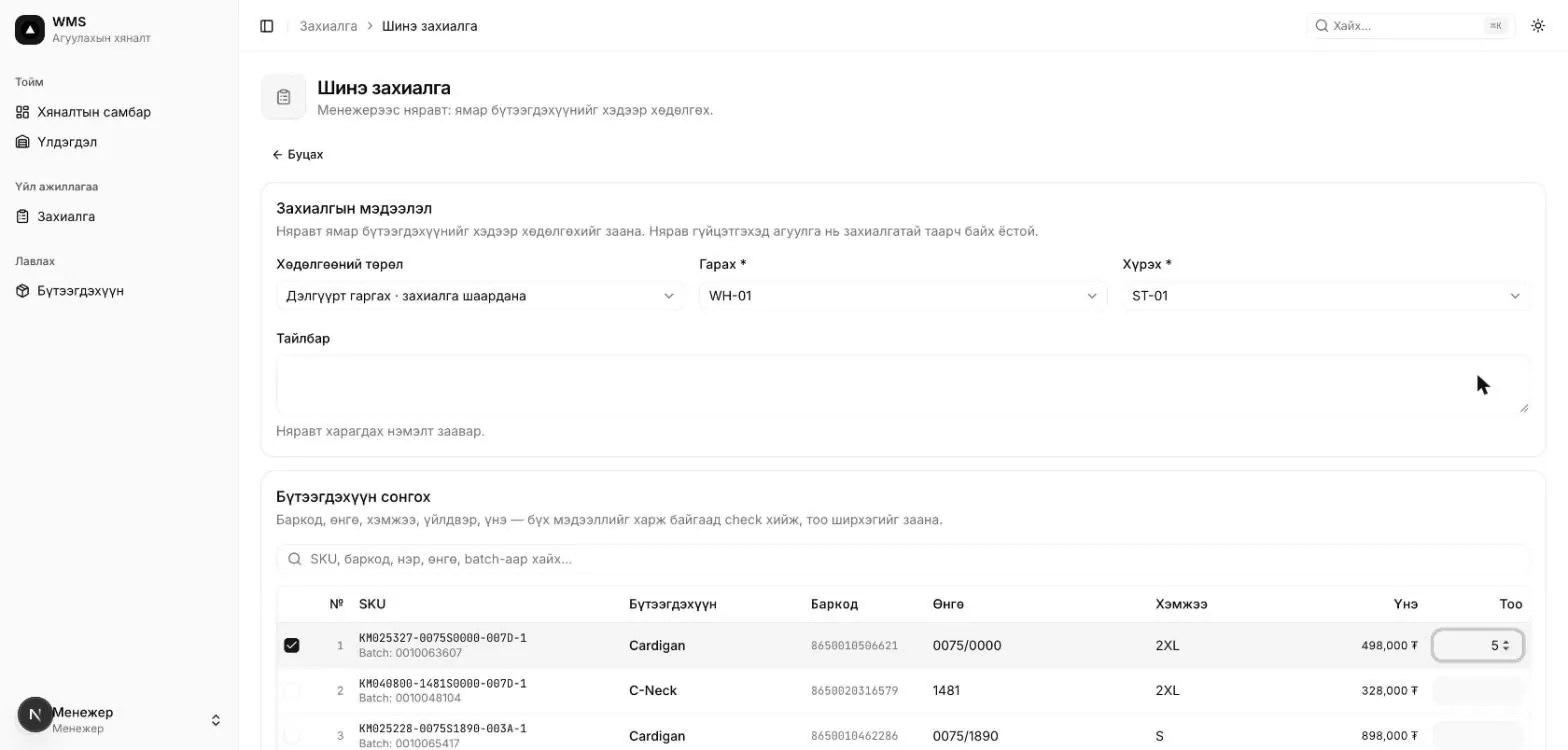Image resolution: width=1568 pixels, height=750 pixels.
Task: Click the clipboard icon beside Шинэ захиалга heading
Action: (284, 97)
